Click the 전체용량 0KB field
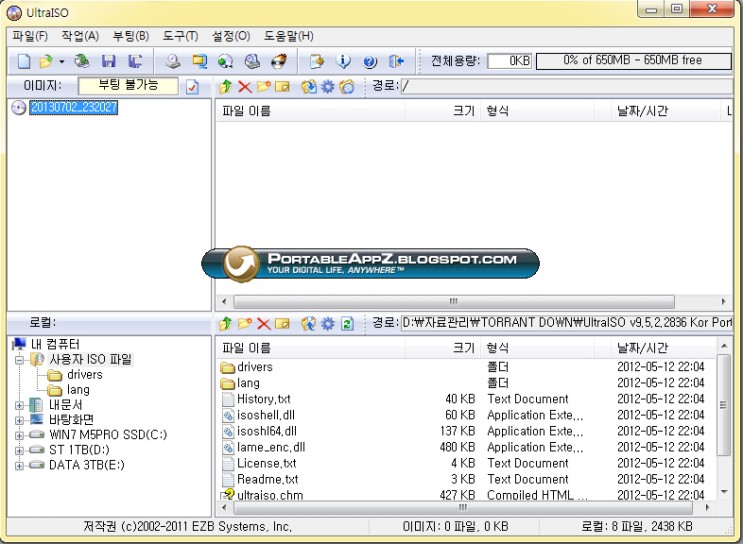 (x=509, y=61)
